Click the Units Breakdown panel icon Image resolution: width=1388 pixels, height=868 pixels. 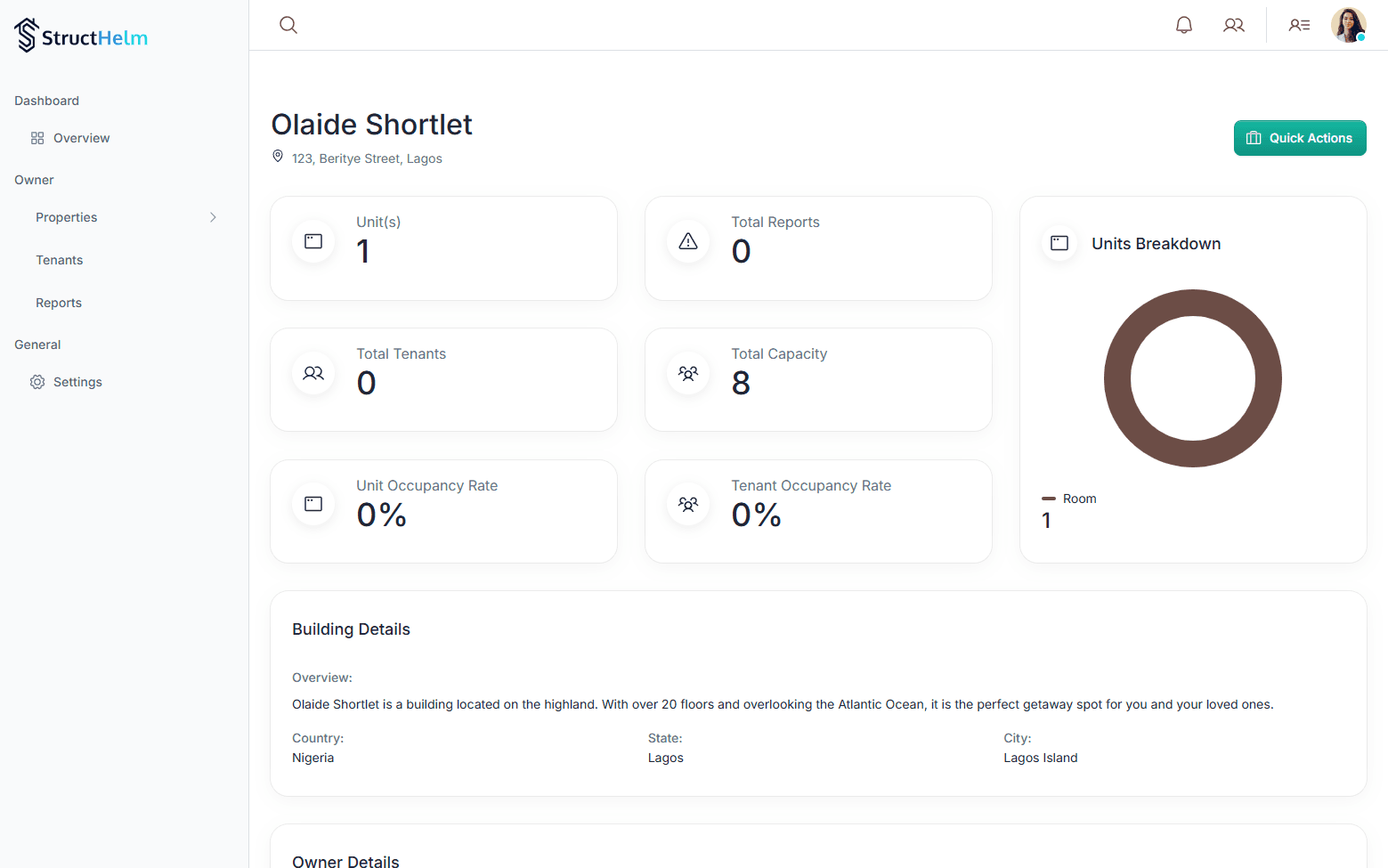1059,243
